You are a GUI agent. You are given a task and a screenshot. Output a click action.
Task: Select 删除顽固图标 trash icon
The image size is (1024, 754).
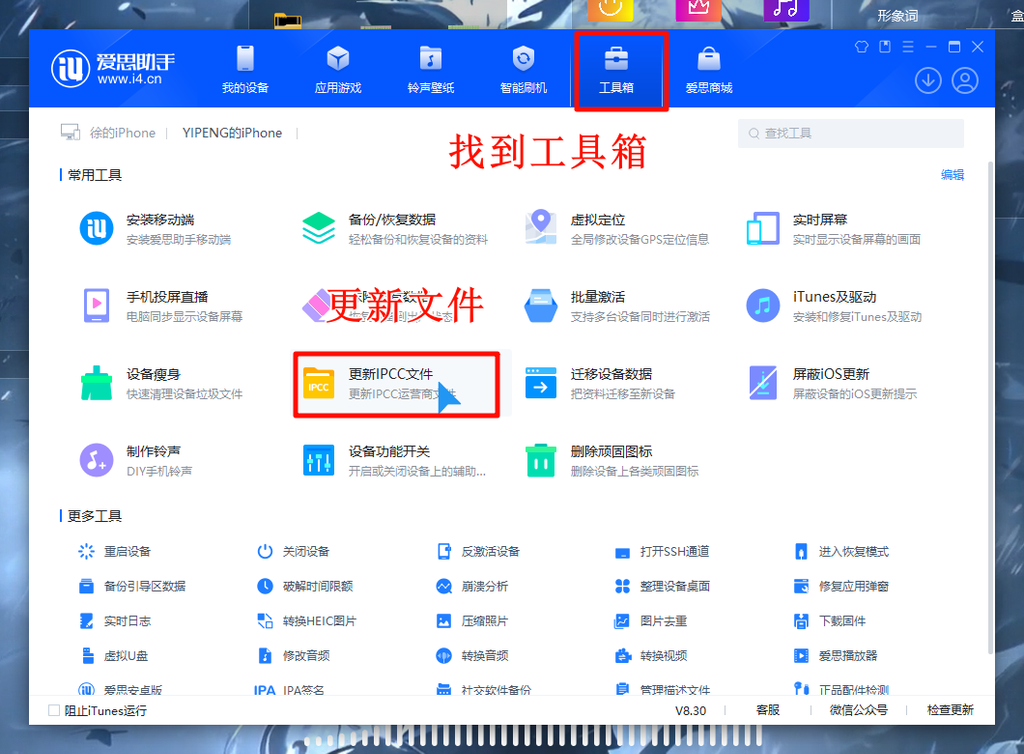click(541, 460)
